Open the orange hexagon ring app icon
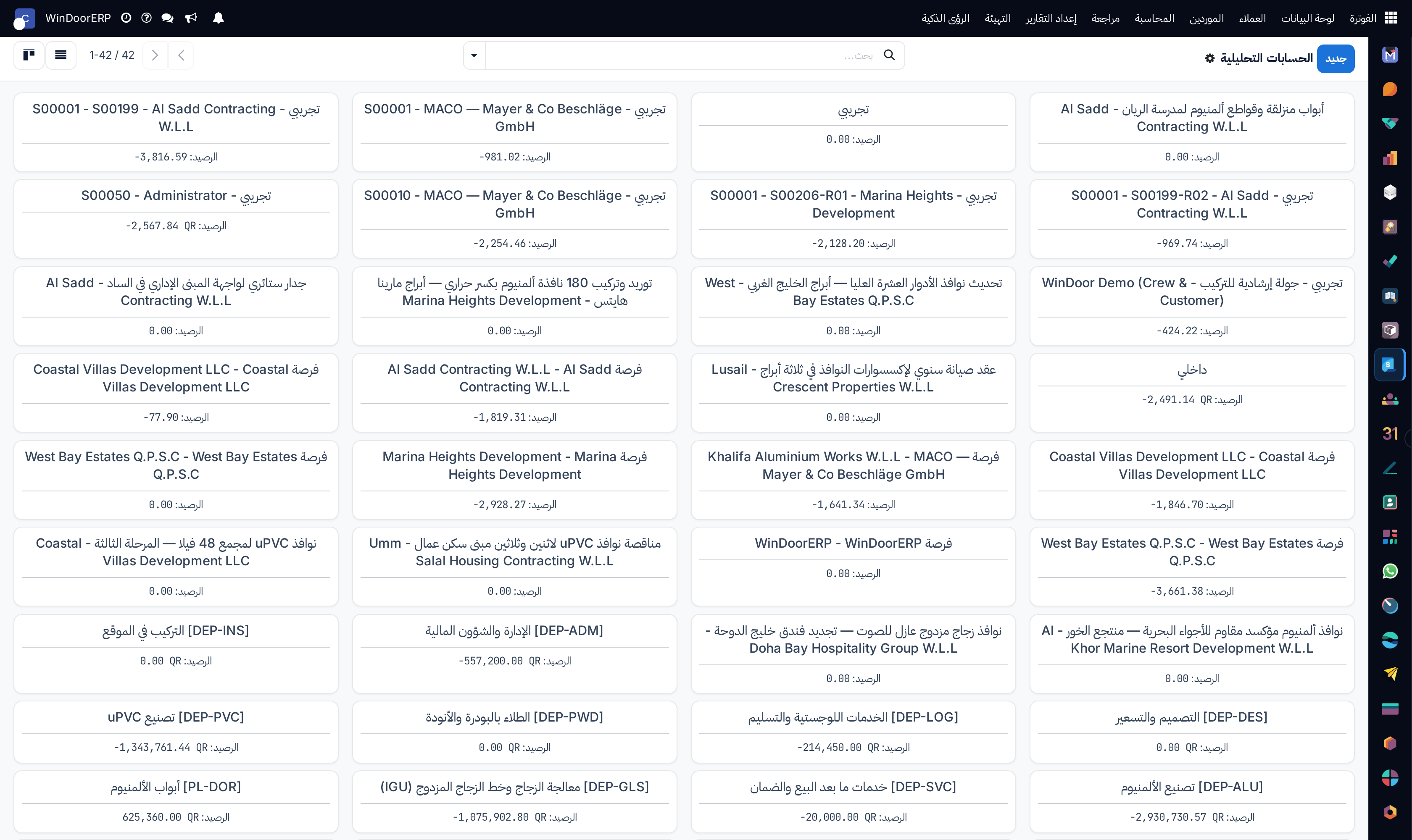 (x=1390, y=812)
